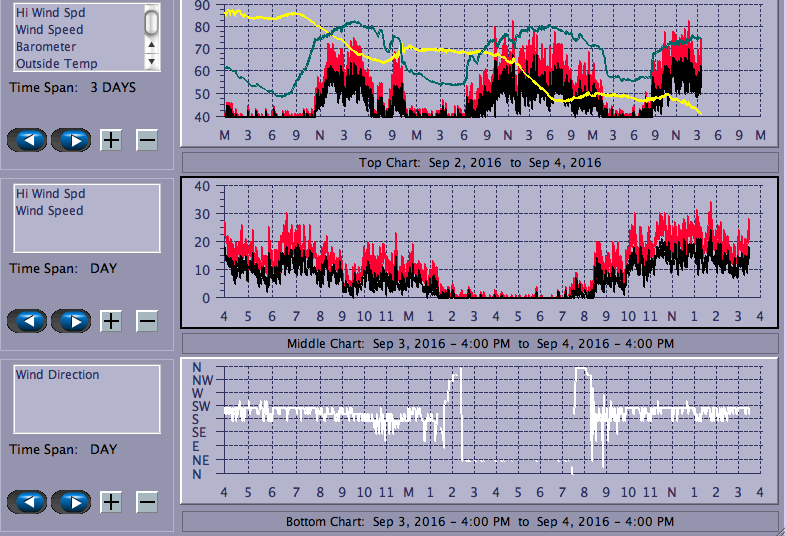Zoom in the top chart time span with plus
Screen dimensions: 785x536
[x=111, y=140]
